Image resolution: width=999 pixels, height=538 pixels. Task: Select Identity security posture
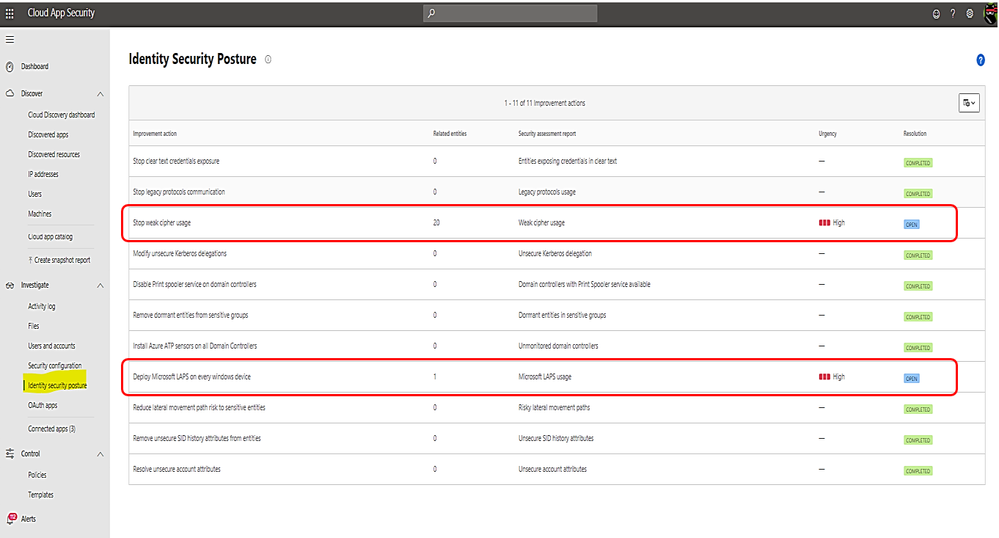[x=57, y=385]
